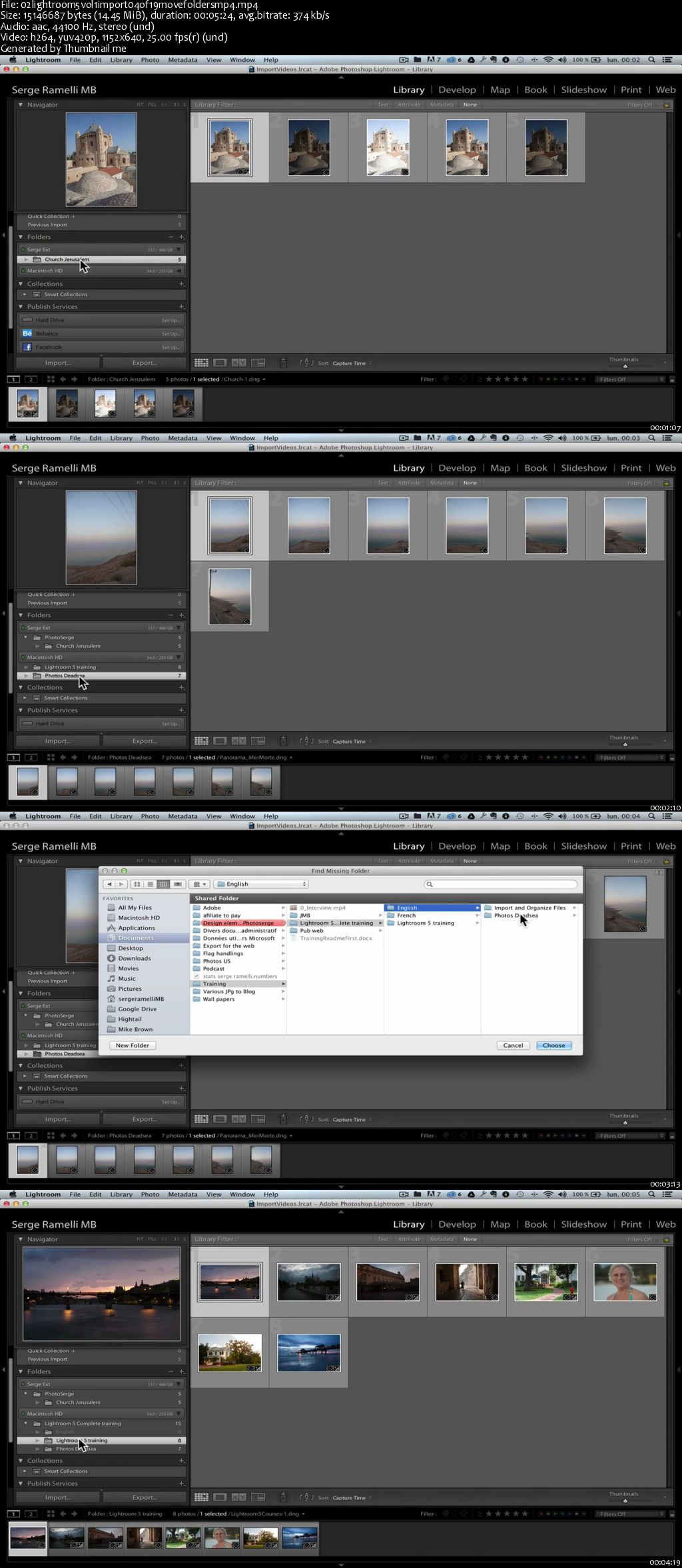Open Spotlight search beside clock lun. 00:02
682x1568 pixels.
pos(651,60)
